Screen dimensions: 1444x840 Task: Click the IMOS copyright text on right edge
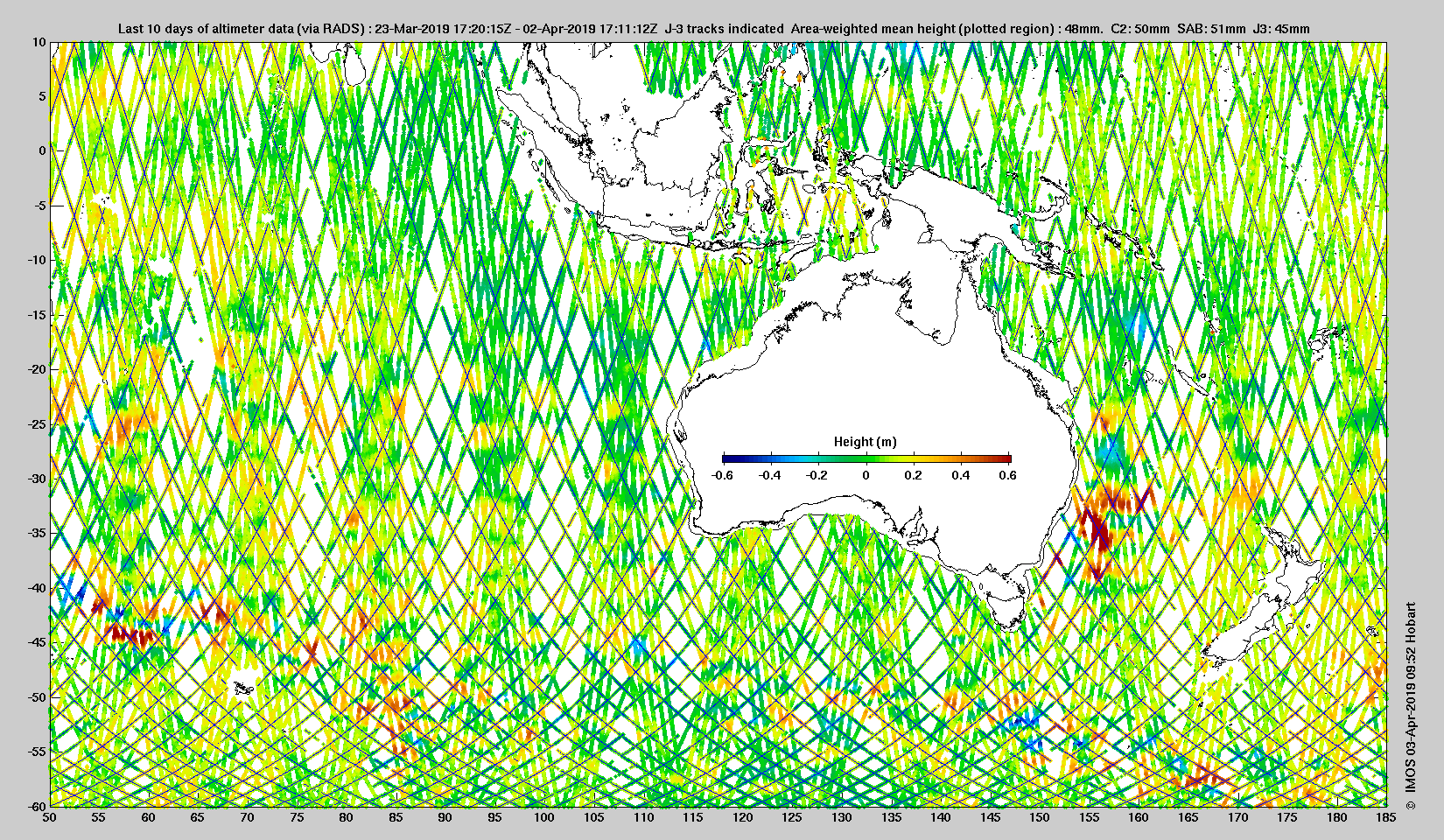[x=1410, y=706]
